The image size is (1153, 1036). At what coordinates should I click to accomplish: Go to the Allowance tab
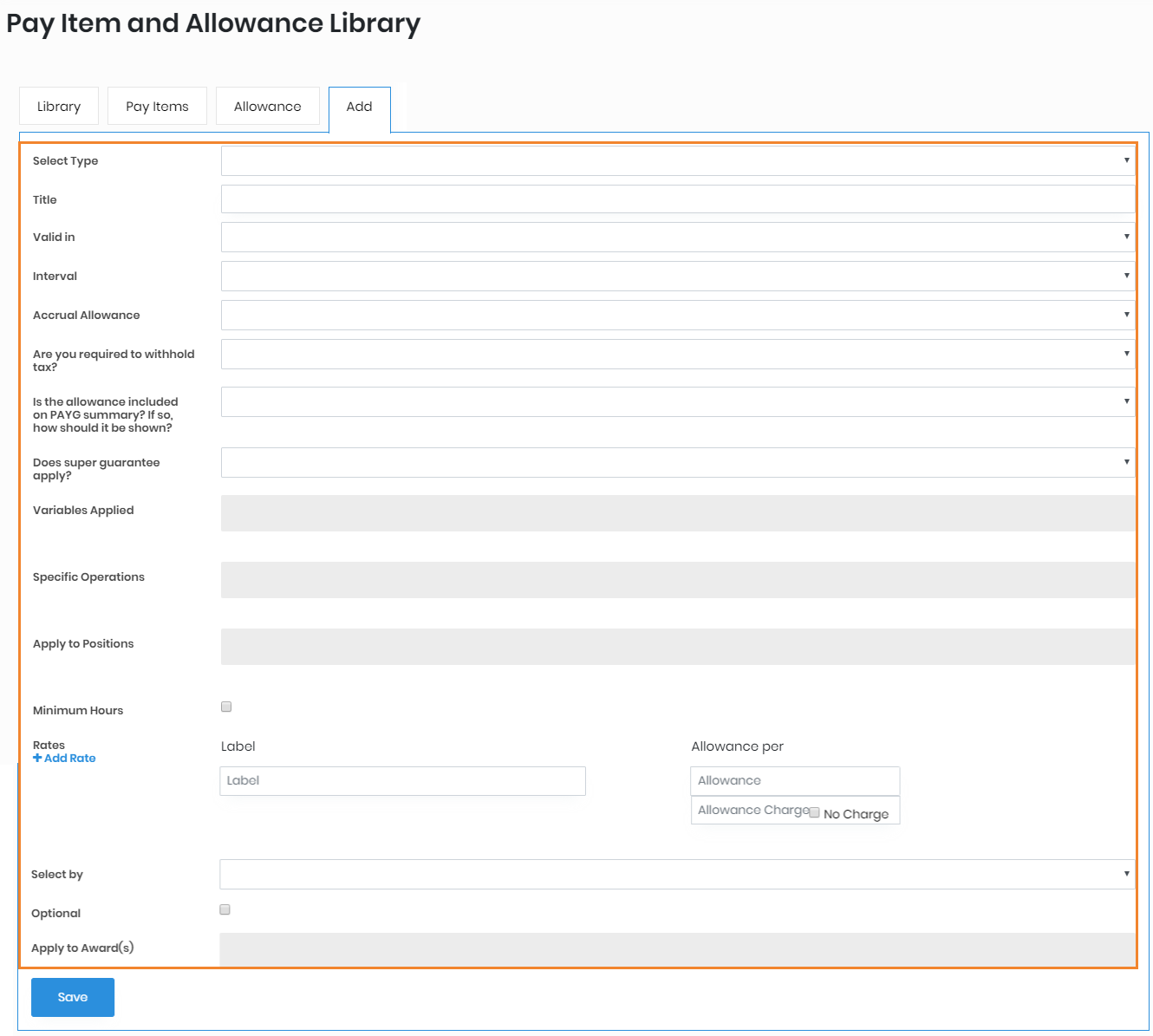267,106
